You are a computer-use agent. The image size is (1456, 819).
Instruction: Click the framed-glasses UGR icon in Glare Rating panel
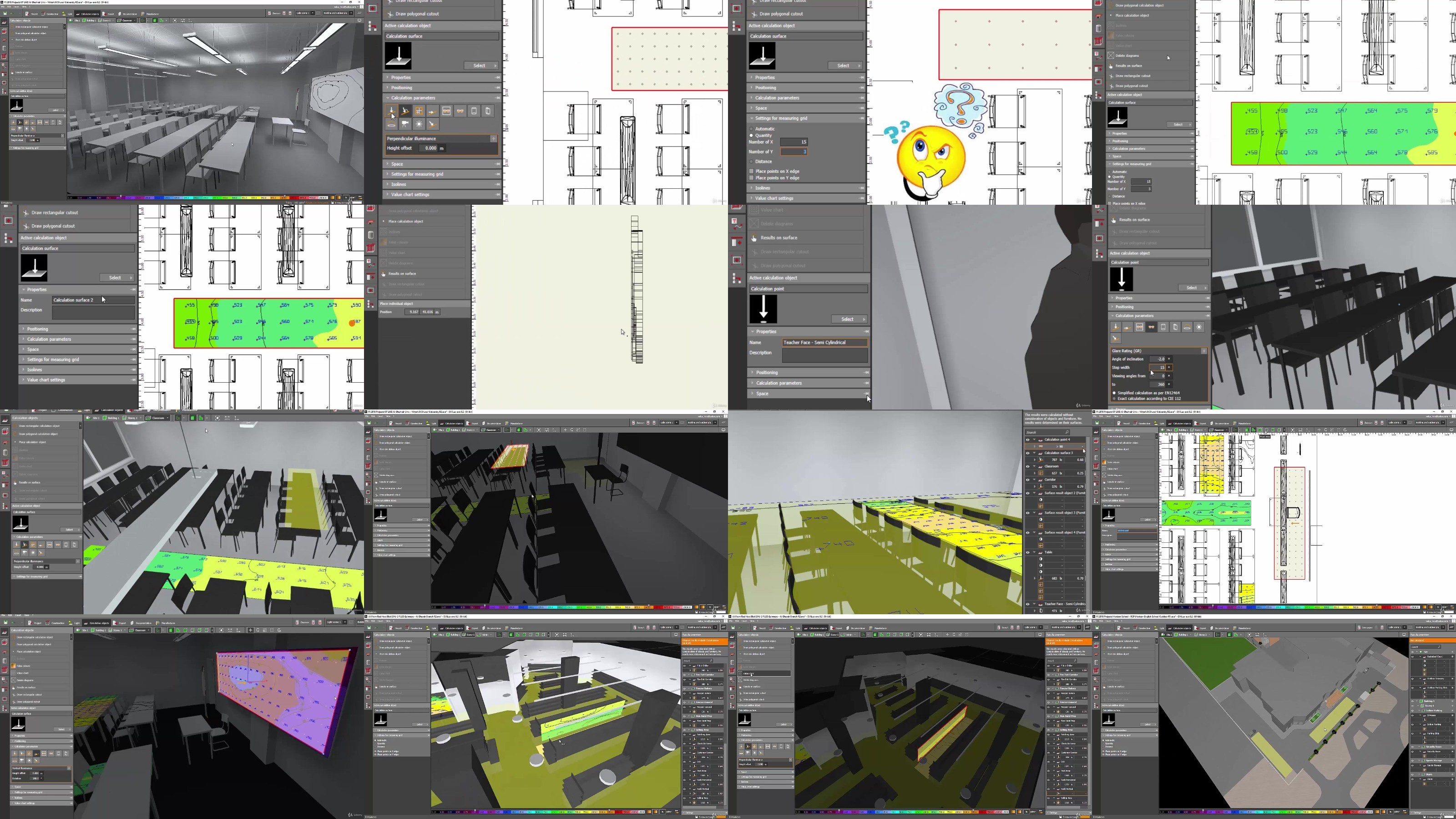coord(1139,327)
